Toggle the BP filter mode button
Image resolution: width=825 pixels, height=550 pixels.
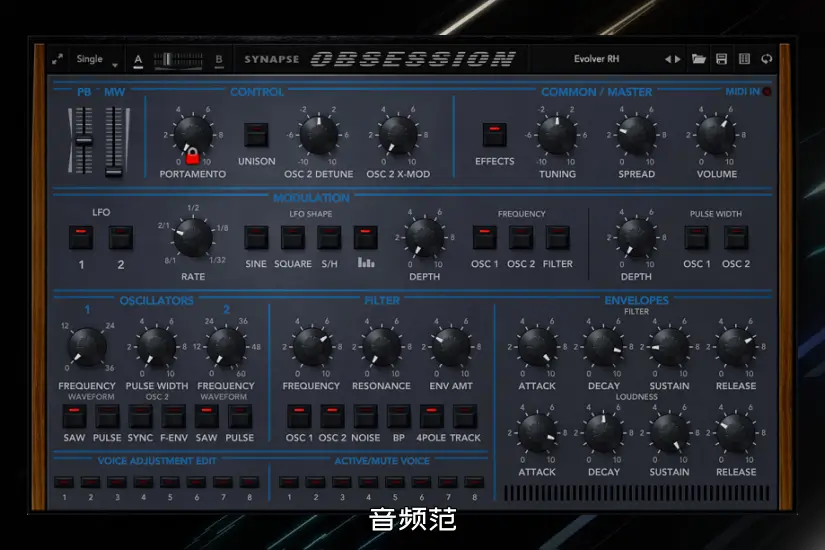point(398,416)
